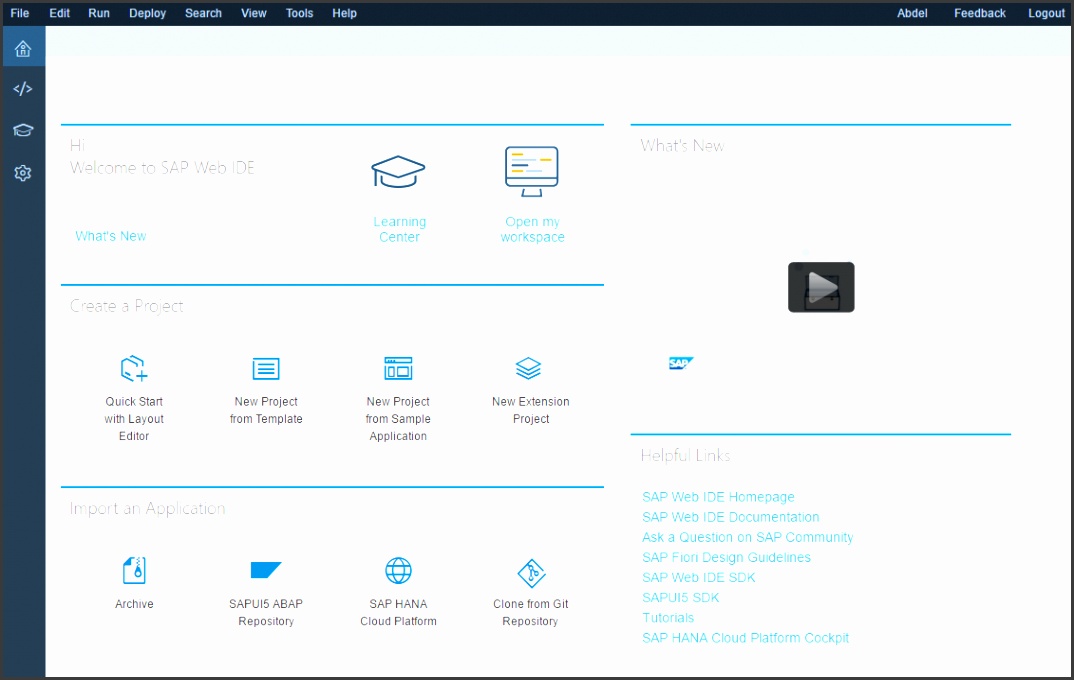The height and width of the screenshot is (680, 1074).
Task: Open the Learning Center
Action: point(398,190)
